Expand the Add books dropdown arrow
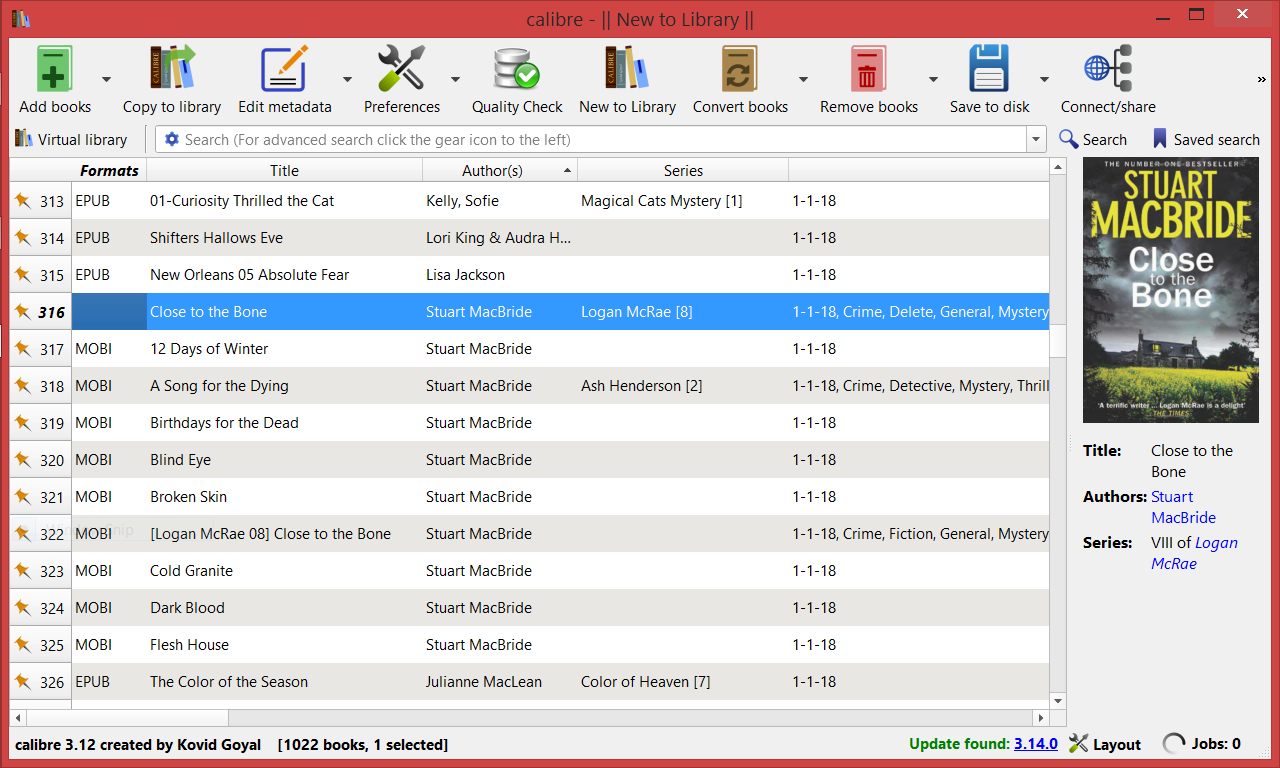1280x768 pixels. (x=106, y=80)
